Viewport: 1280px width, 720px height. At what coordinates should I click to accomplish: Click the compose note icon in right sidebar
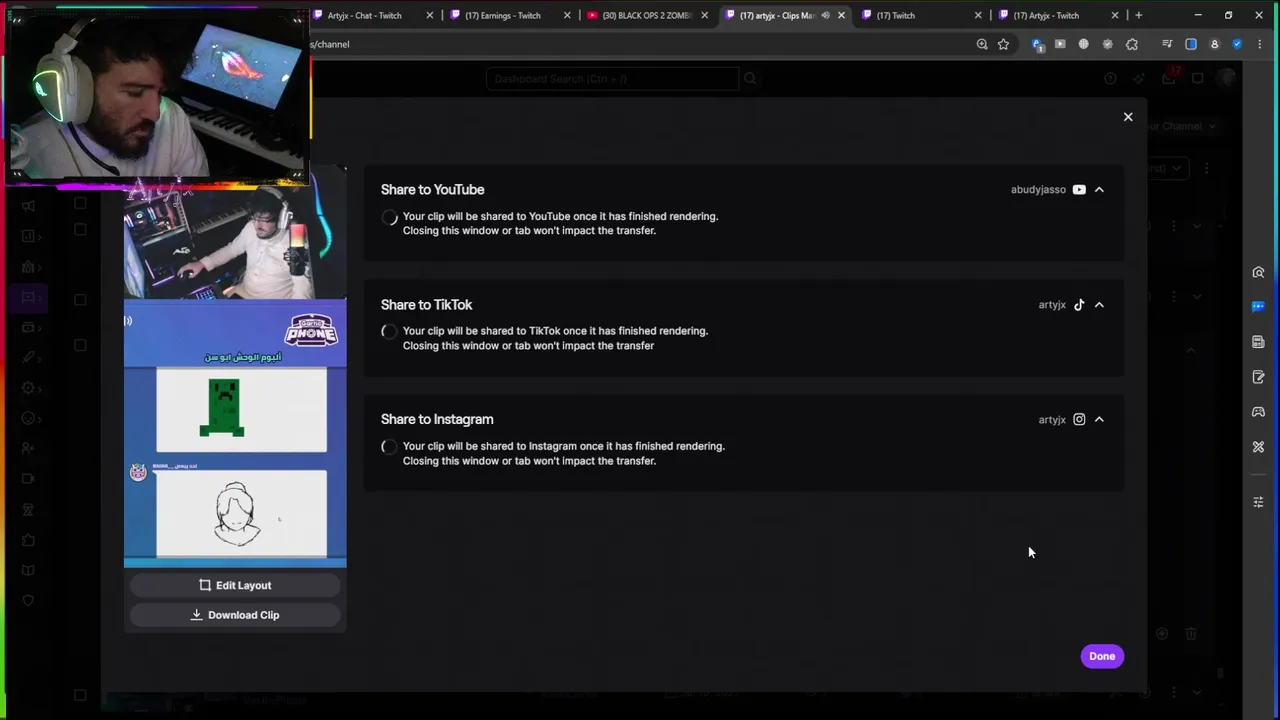coord(1258,377)
